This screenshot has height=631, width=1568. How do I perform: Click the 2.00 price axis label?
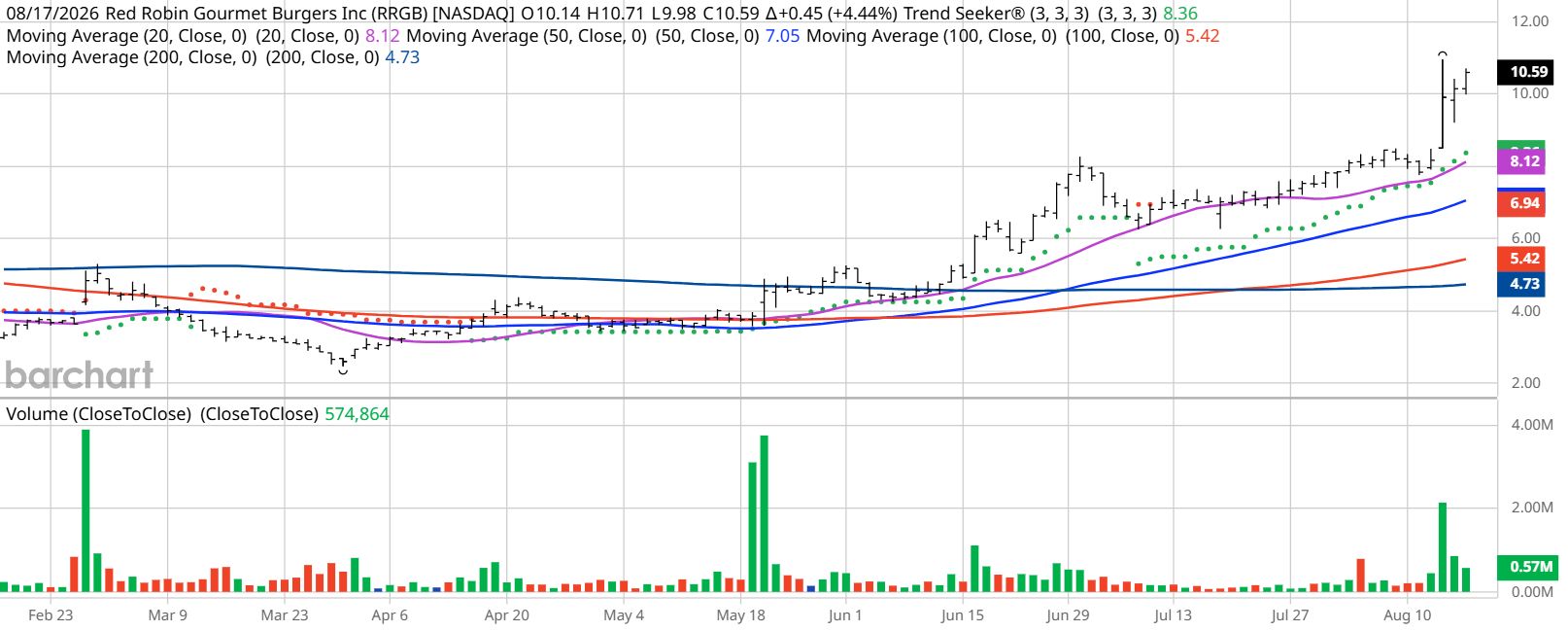pyautogui.click(x=1526, y=383)
